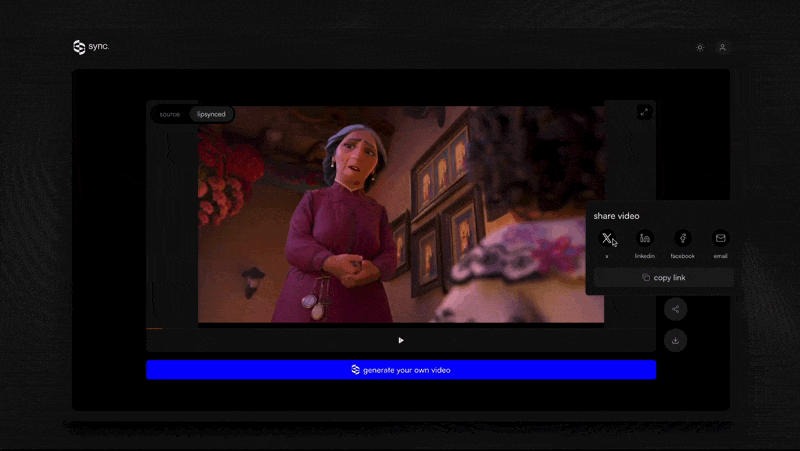This screenshot has height=451, width=800.
Task: Play the video using the play control
Action: (x=401, y=340)
